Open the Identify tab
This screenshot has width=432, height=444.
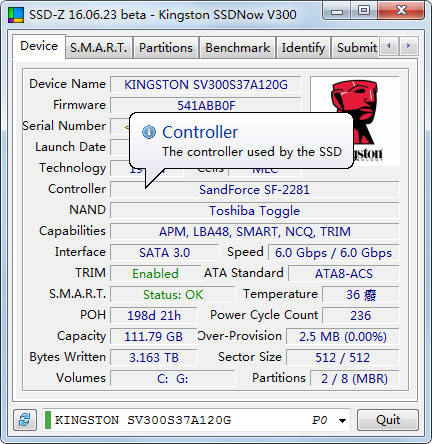point(303,48)
